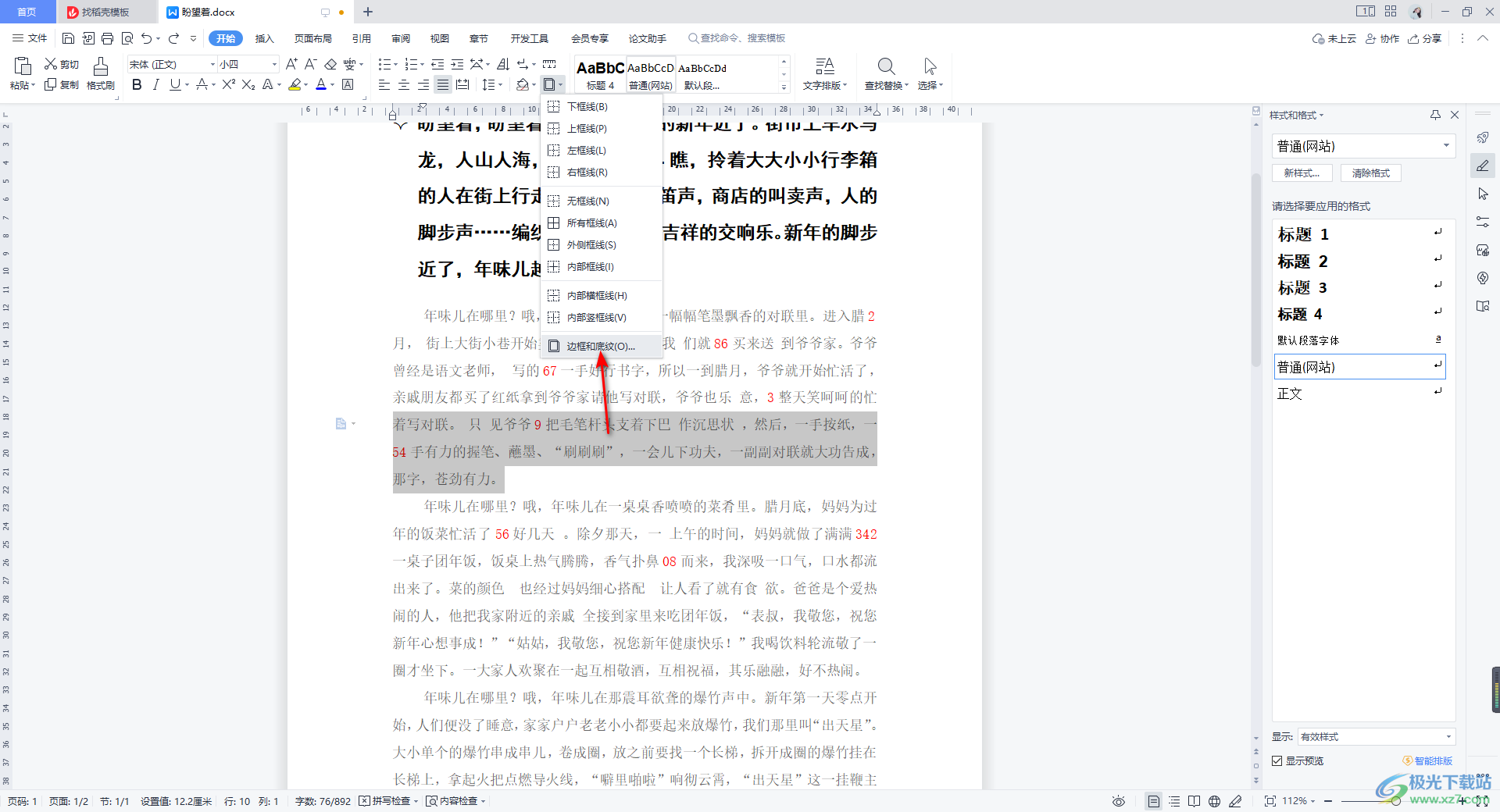Image resolution: width=1500 pixels, height=812 pixels.
Task: Increase paragraph indent
Action: click(457, 64)
